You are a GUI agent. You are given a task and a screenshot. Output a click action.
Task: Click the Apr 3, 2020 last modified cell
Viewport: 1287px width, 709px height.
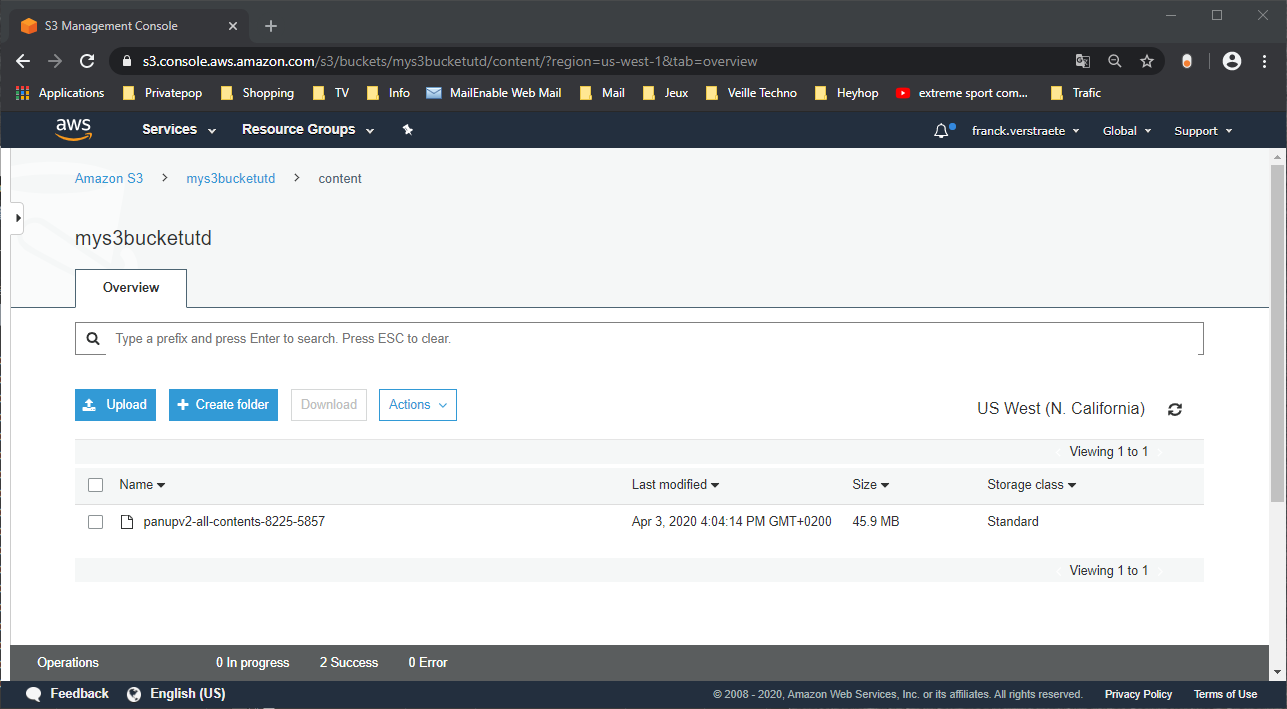click(732, 522)
